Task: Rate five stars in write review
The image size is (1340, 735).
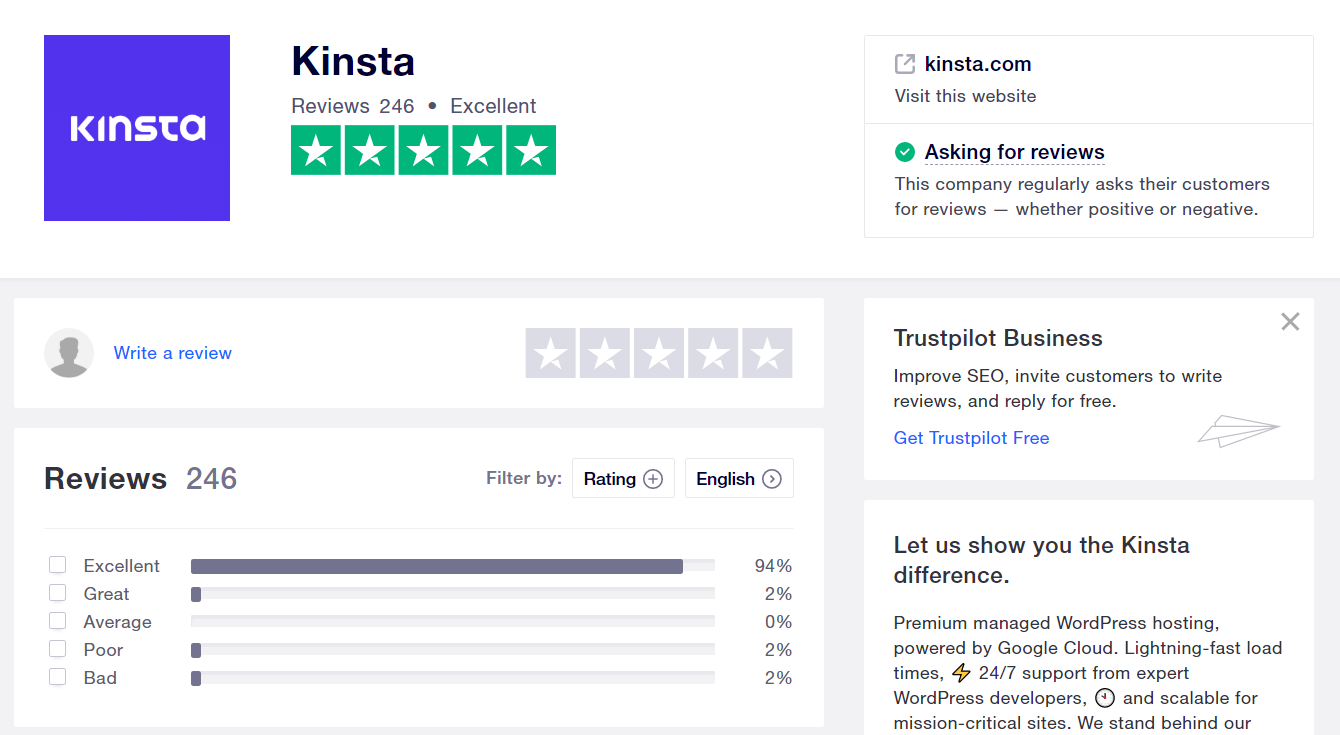Action: click(767, 353)
